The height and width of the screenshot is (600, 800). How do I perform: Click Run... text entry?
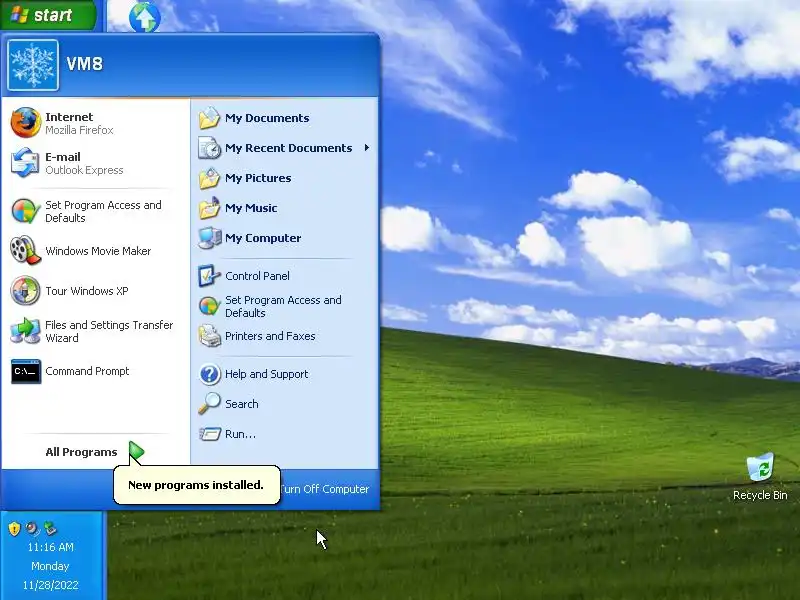pyautogui.click(x=240, y=434)
